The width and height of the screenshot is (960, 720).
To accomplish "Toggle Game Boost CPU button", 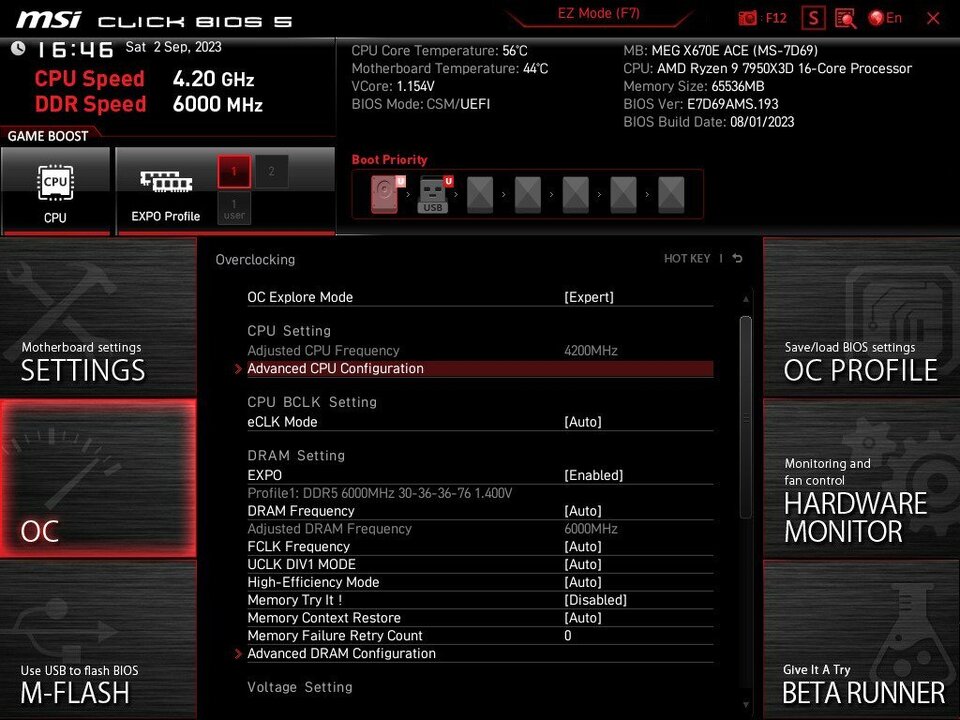I will 56,190.
